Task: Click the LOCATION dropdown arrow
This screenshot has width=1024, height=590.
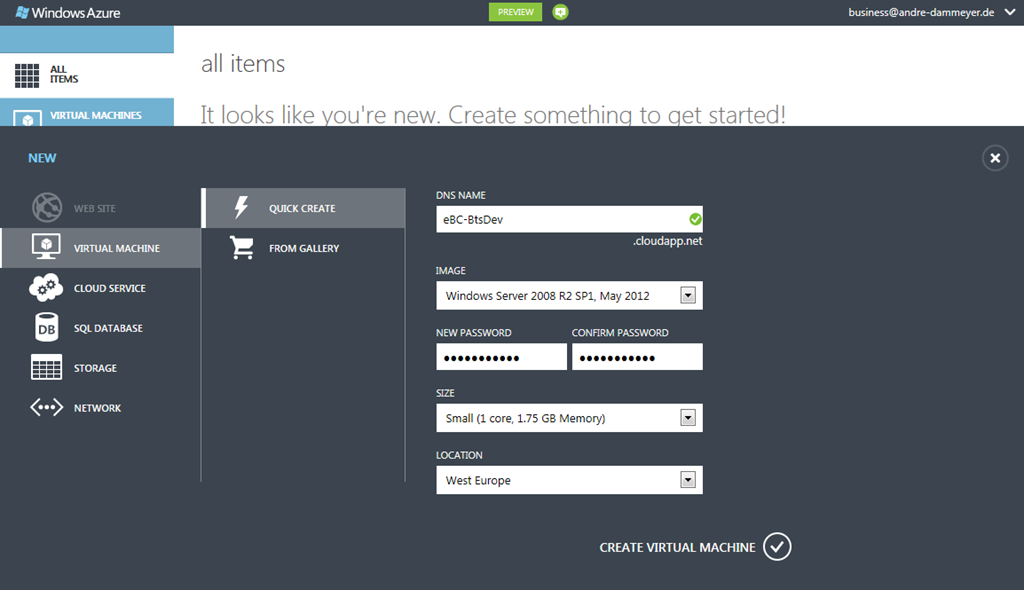Action: [x=688, y=480]
